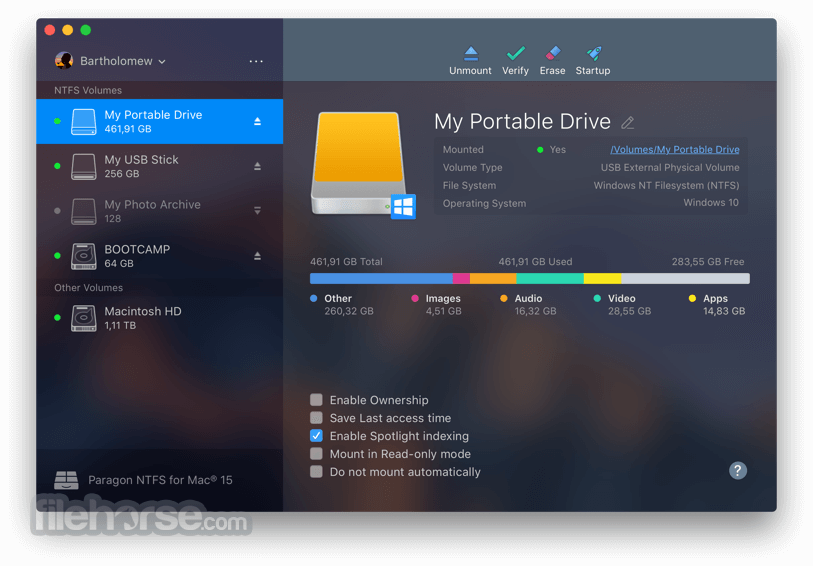Click USB External Physical Volume value
The image size is (813, 566).
tap(670, 167)
